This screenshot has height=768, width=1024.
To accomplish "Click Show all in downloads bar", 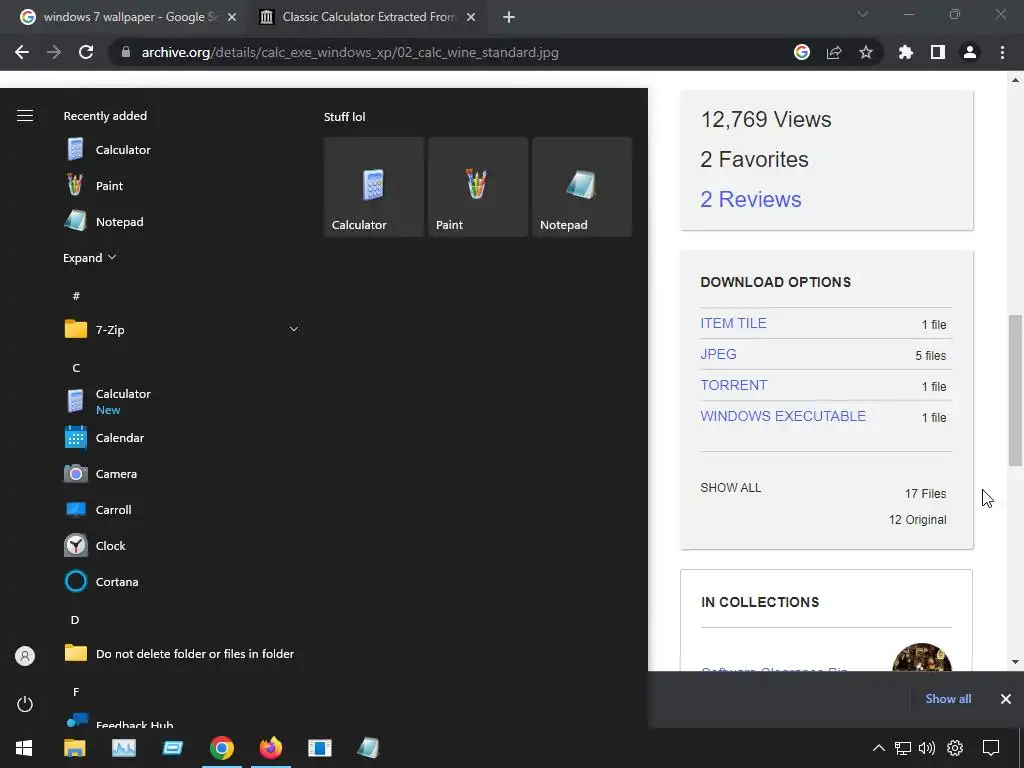I will 948,699.
